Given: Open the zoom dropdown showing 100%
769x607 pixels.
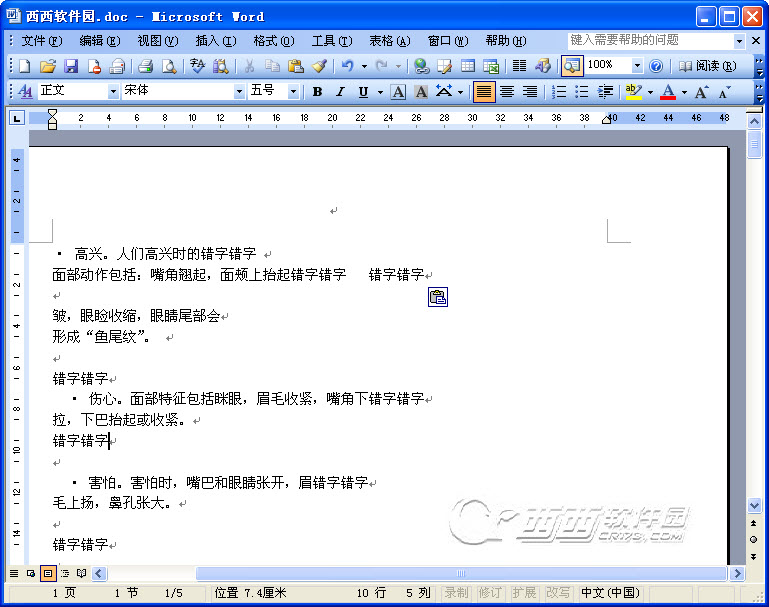Looking at the screenshot, I should click(637, 66).
